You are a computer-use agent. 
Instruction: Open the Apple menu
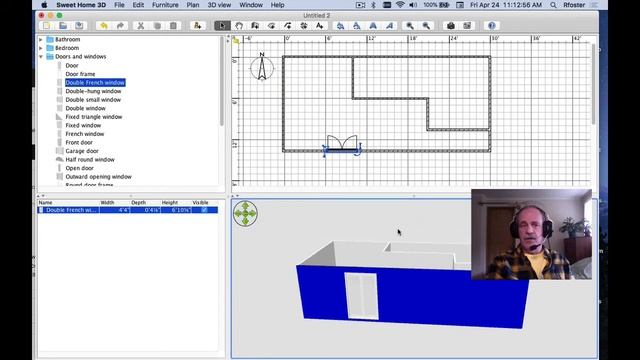coord(44,5)
